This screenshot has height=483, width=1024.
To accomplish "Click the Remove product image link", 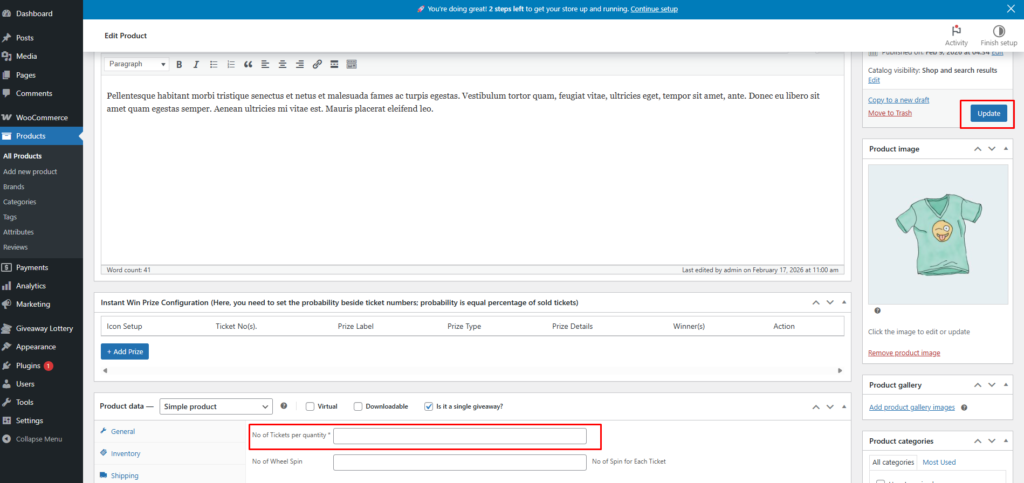I will pos(904,353).
